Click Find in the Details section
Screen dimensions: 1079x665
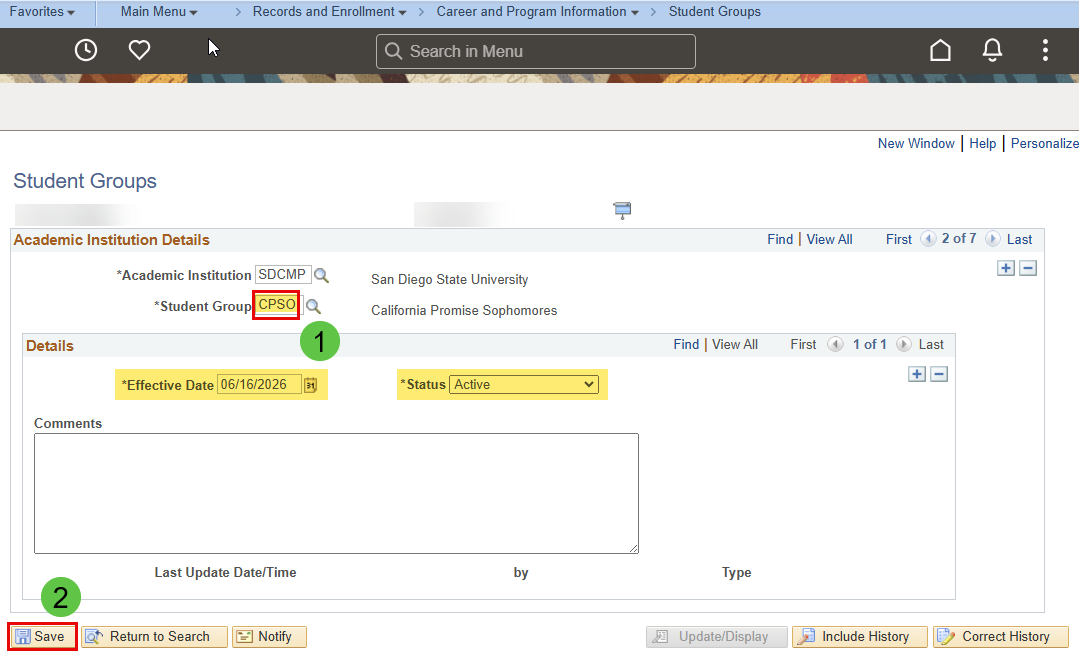click(686, 344)
